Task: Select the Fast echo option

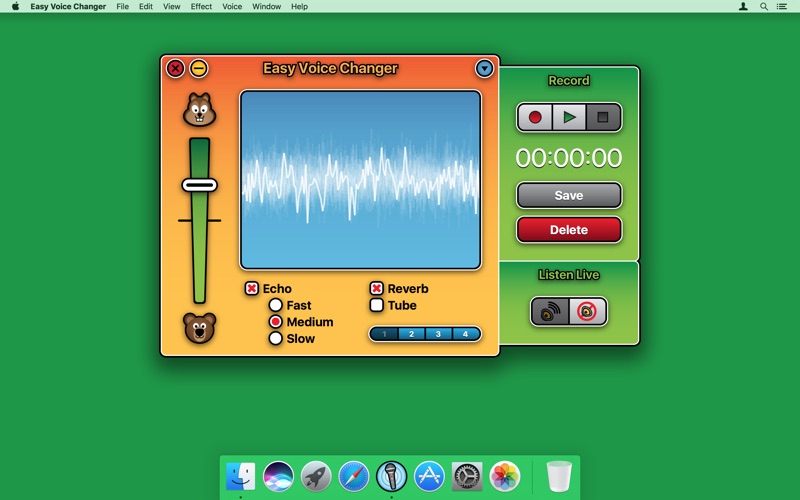Action: point(276,305)
